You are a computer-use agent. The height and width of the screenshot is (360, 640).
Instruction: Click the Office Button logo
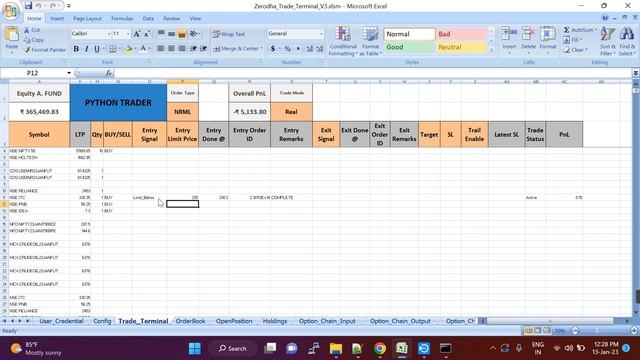click(x=11, y=11)
